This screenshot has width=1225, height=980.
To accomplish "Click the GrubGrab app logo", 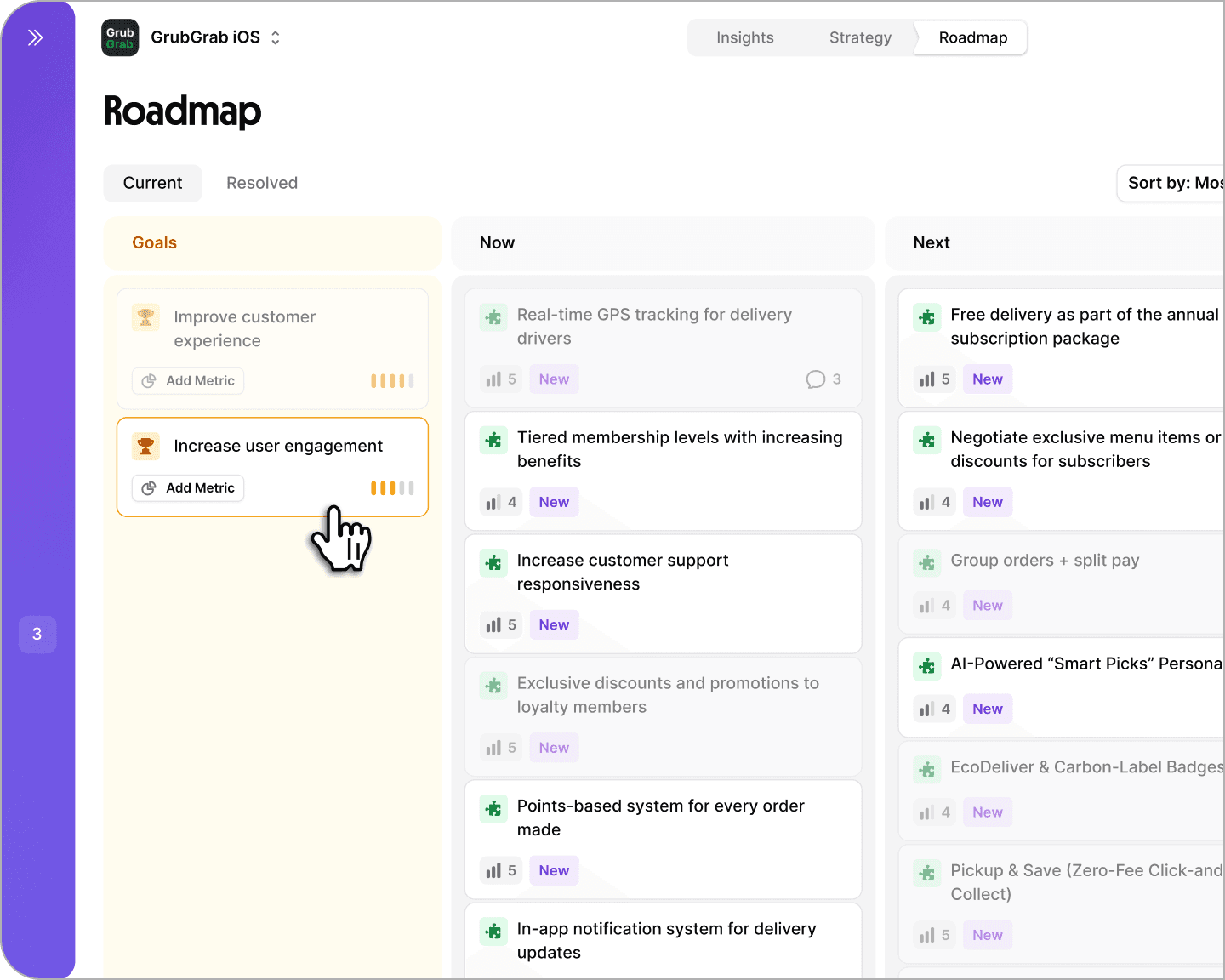I will [120, 37].
